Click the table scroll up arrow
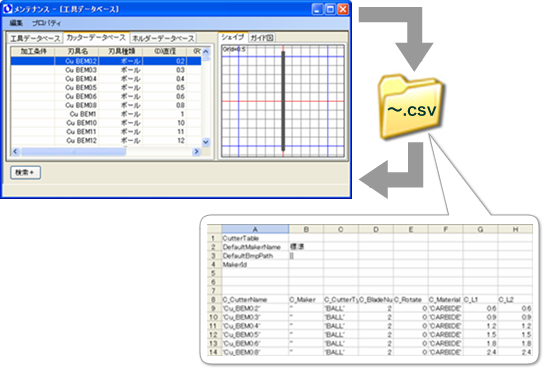 point(206,52)
